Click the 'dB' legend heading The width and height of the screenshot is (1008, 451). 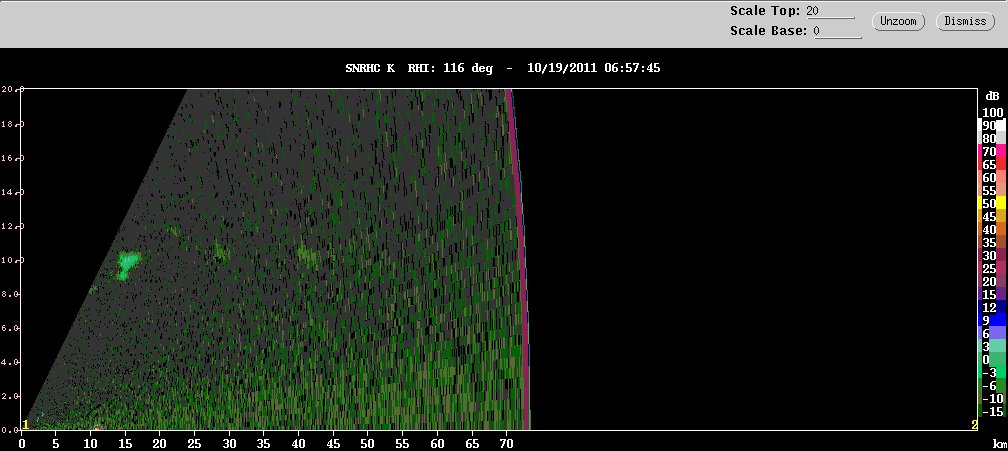(992, 96)
